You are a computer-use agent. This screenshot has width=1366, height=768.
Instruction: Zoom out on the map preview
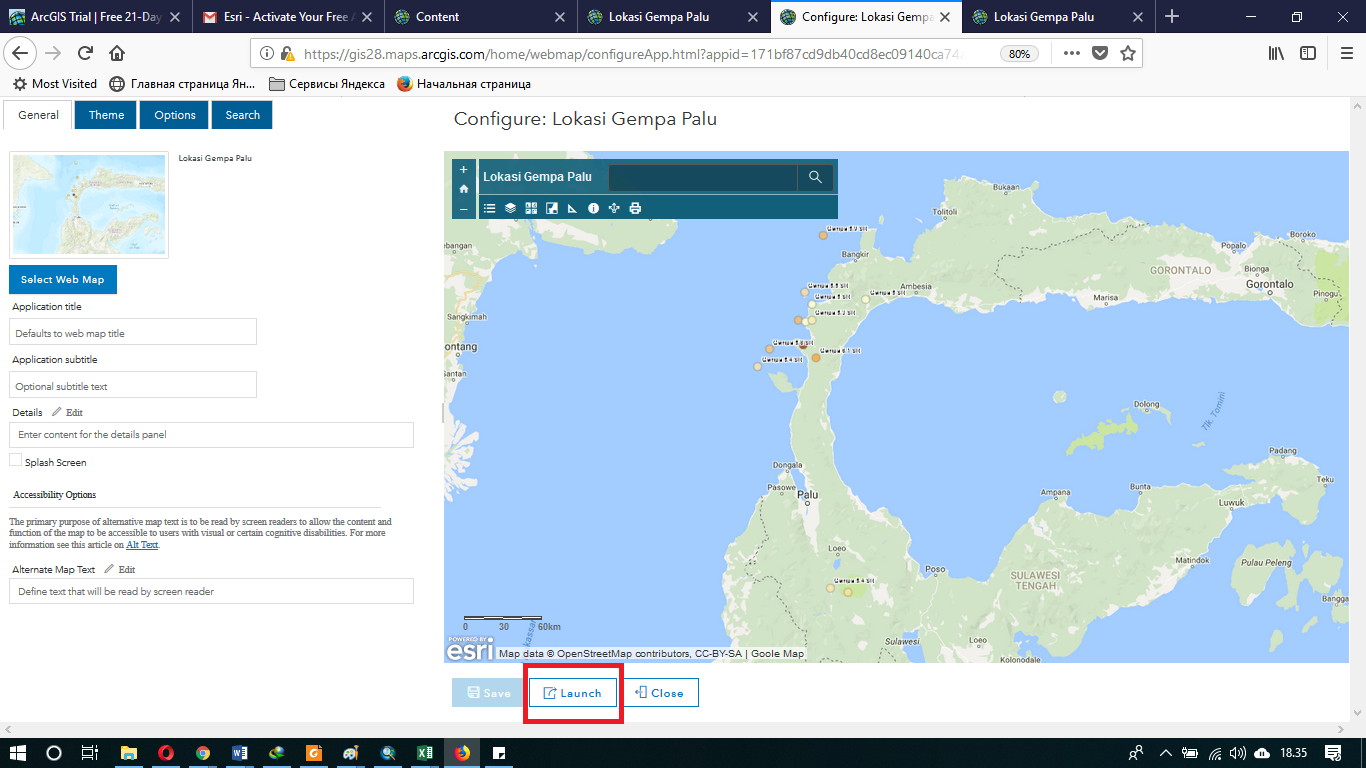click(463, 209)
